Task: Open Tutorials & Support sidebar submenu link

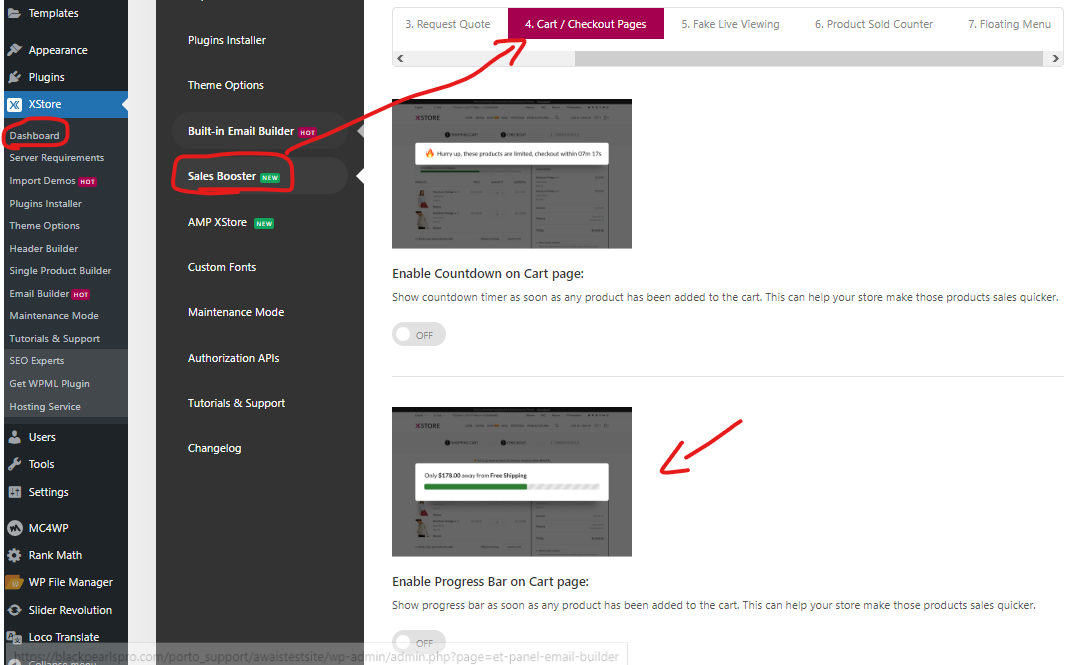Action: coord(55,339)
